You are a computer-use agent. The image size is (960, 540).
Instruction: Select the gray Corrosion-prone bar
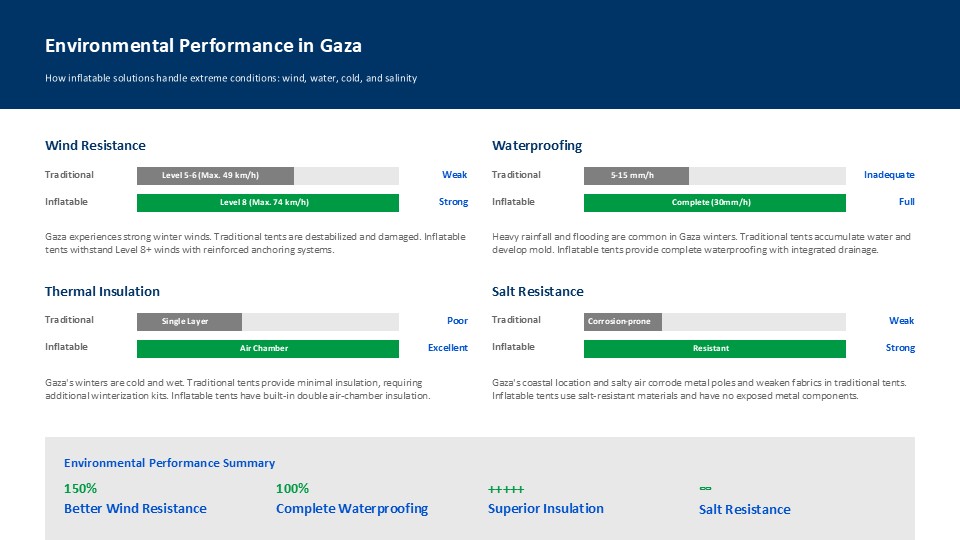pos(622,322)
